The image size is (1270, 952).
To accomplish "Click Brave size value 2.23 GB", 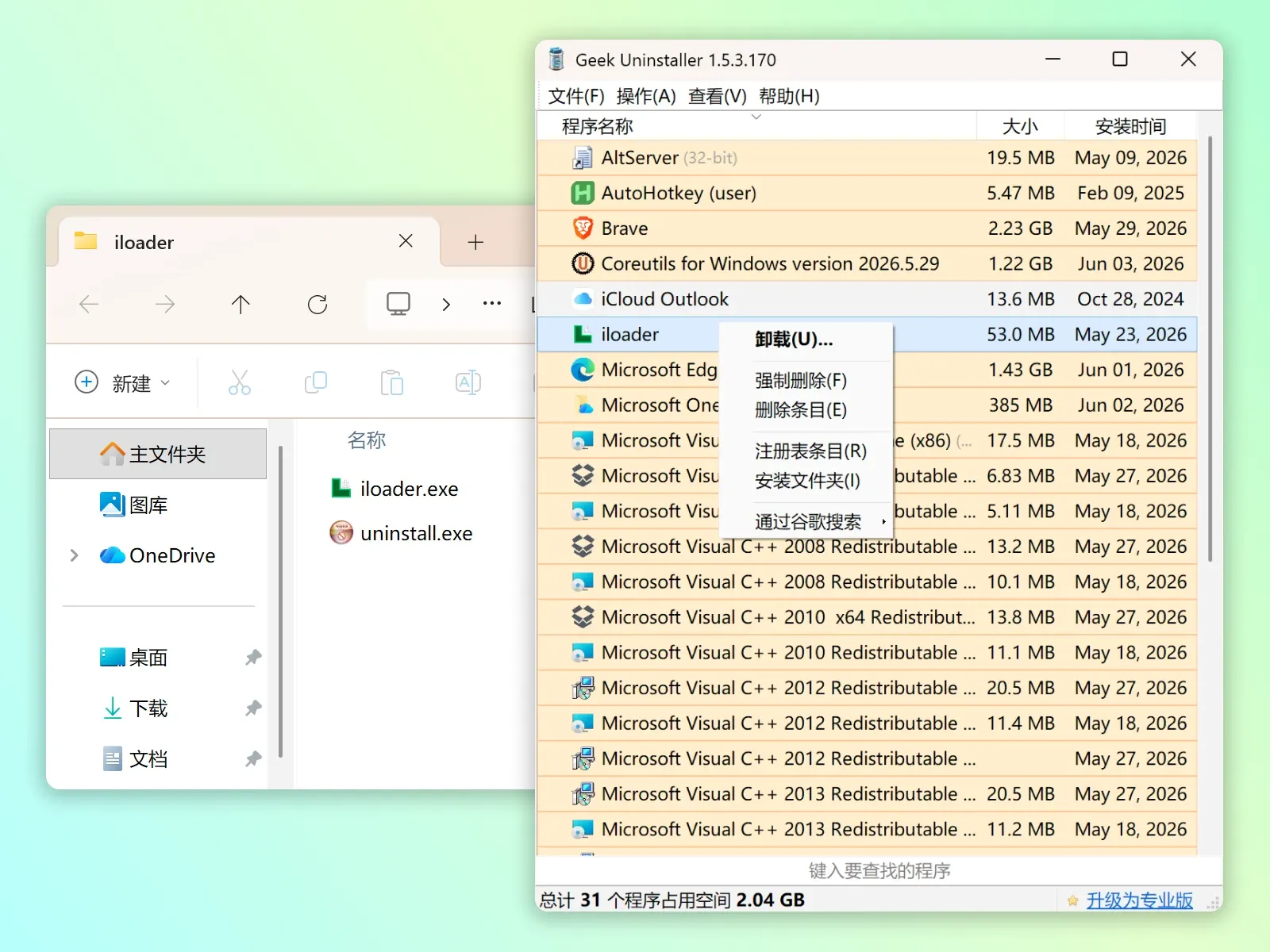I will click(1020, 228).
